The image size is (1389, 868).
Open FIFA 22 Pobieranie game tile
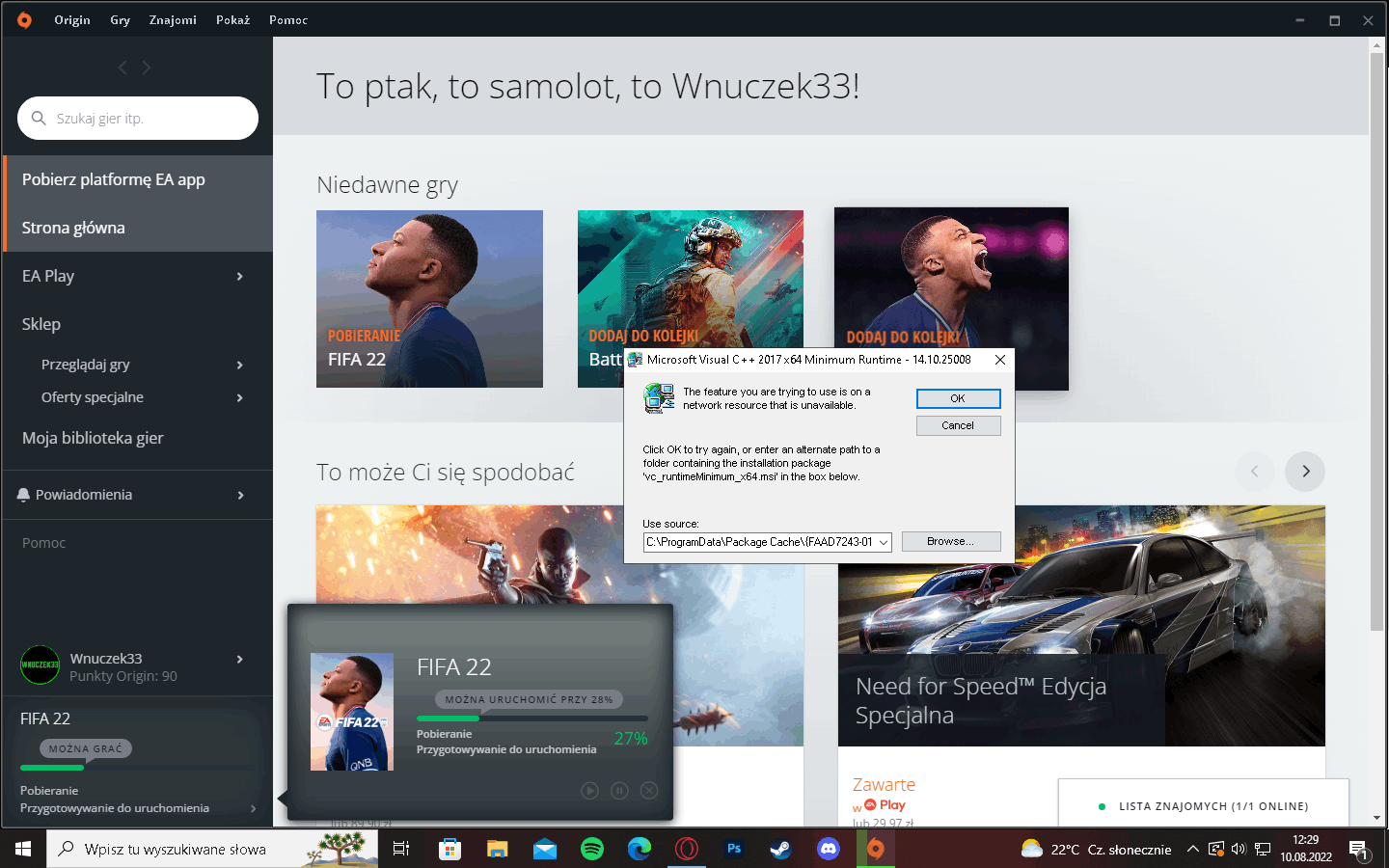click(429, 299)
